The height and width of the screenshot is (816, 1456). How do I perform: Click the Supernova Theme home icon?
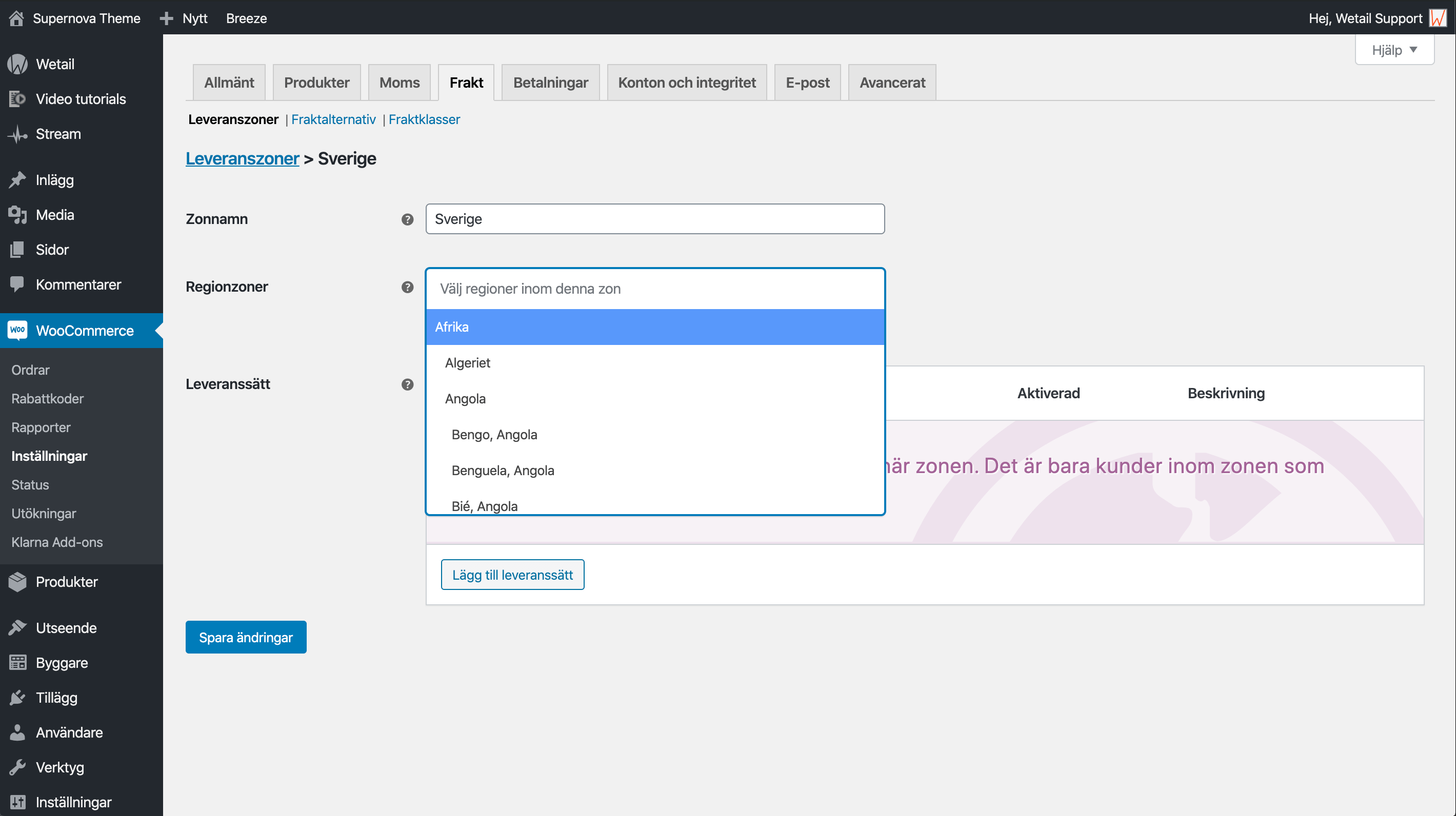pos(16,18)
